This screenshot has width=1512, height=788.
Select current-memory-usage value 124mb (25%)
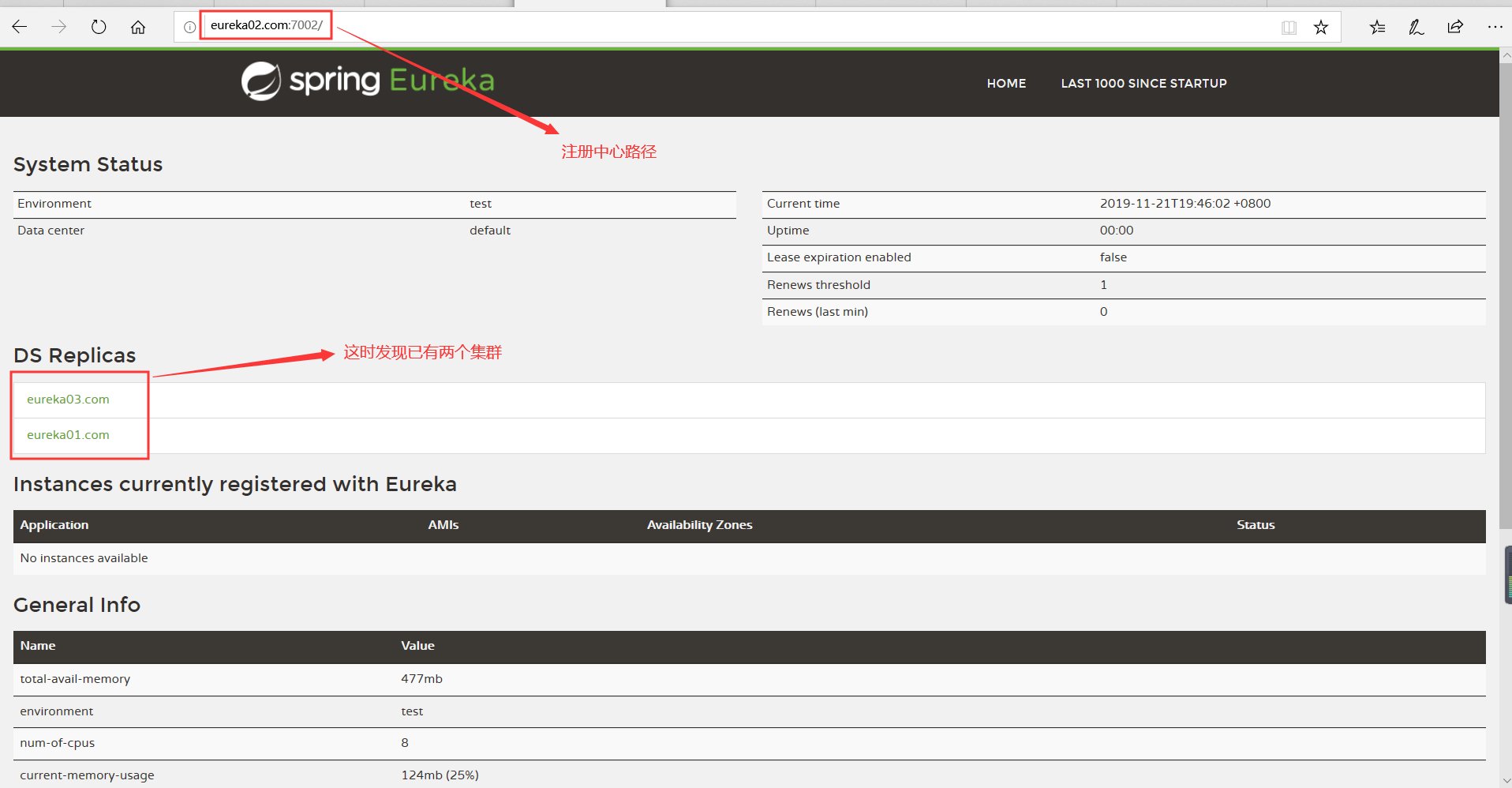[x=440, y=775]
